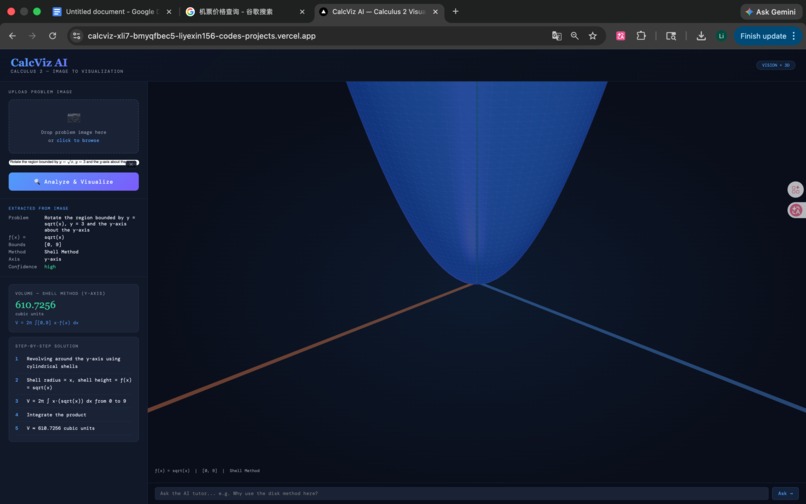
Task: Bookmark this page with the star
Action: [593, 36]
